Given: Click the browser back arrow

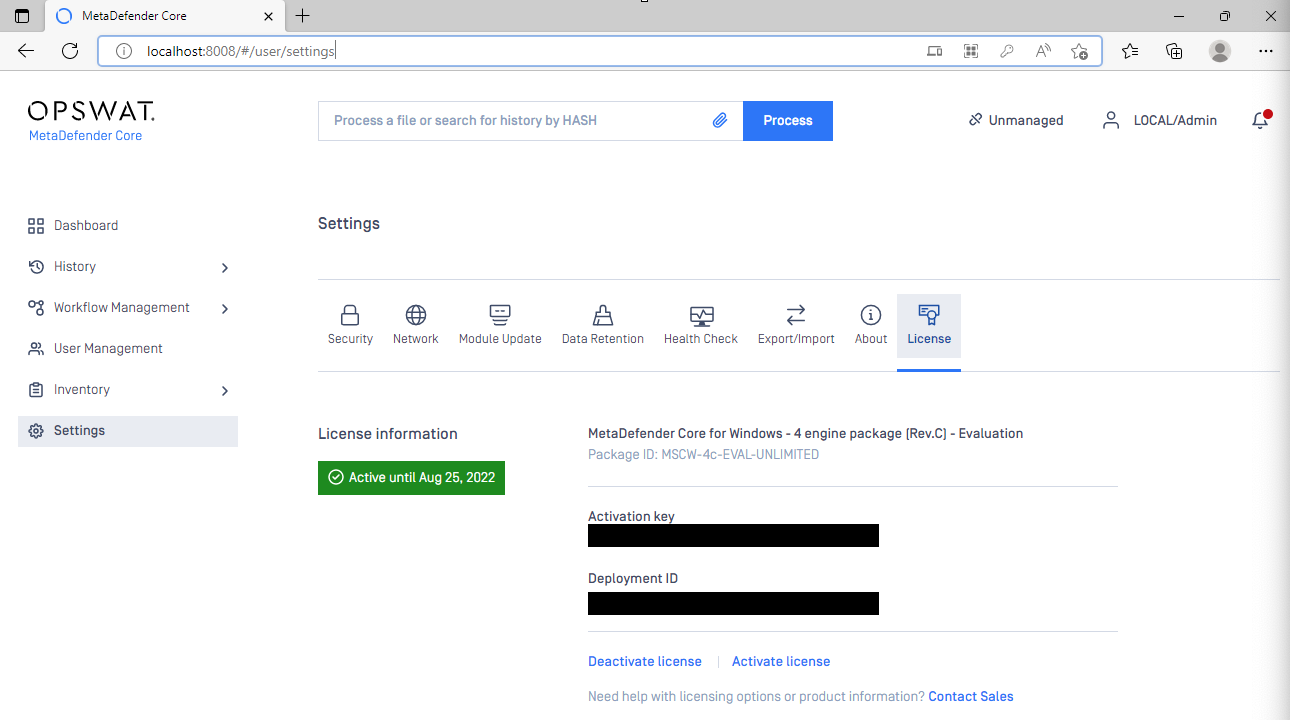Looking at the screenshot, I should pyautogui.click(x=26, y=51).
